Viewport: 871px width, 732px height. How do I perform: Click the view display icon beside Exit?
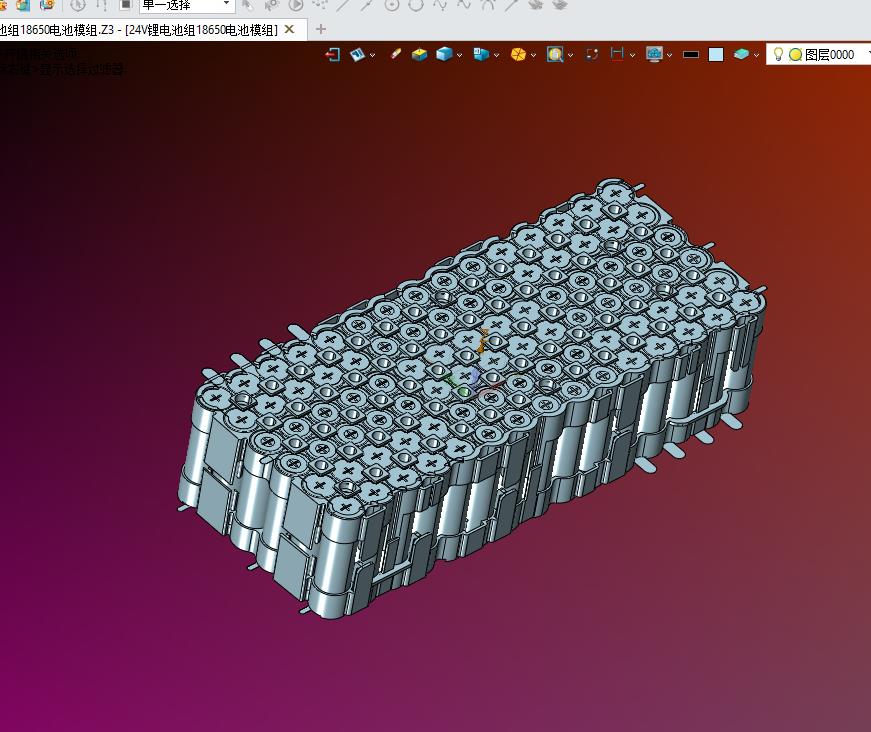357,54
